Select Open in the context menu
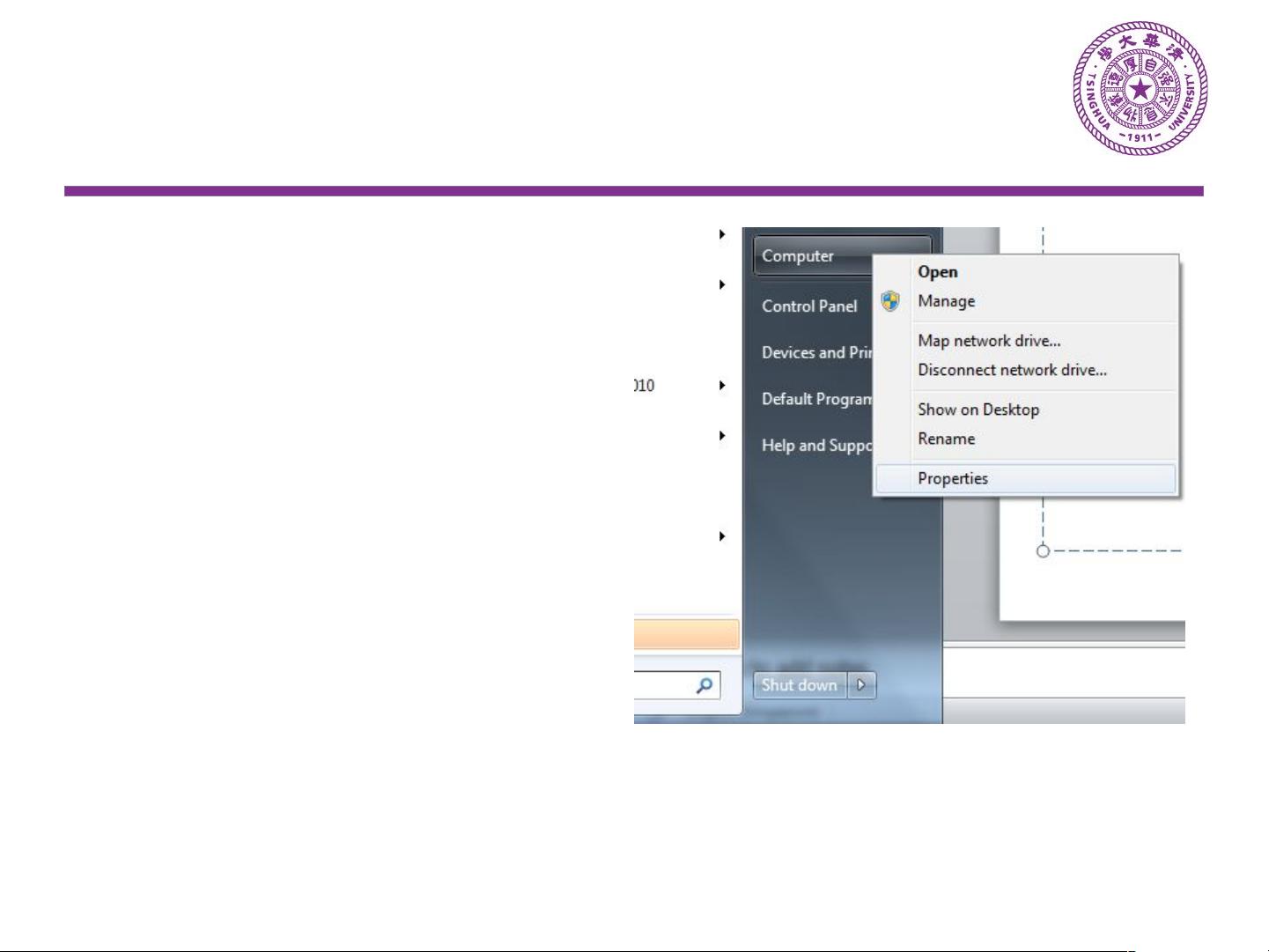 pyautogui.click(x=937, y=272)
